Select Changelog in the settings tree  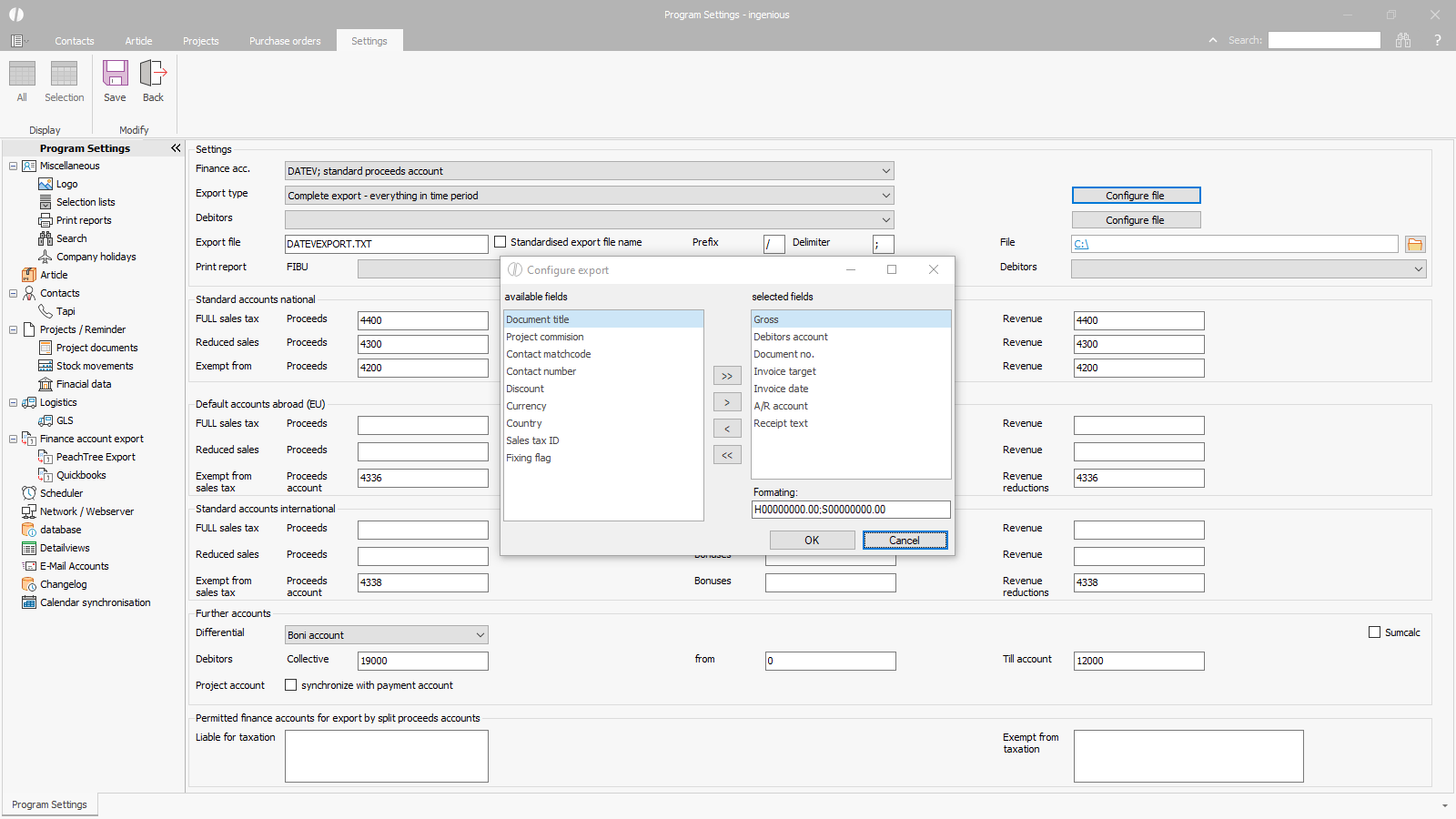[x=63, y=584]
